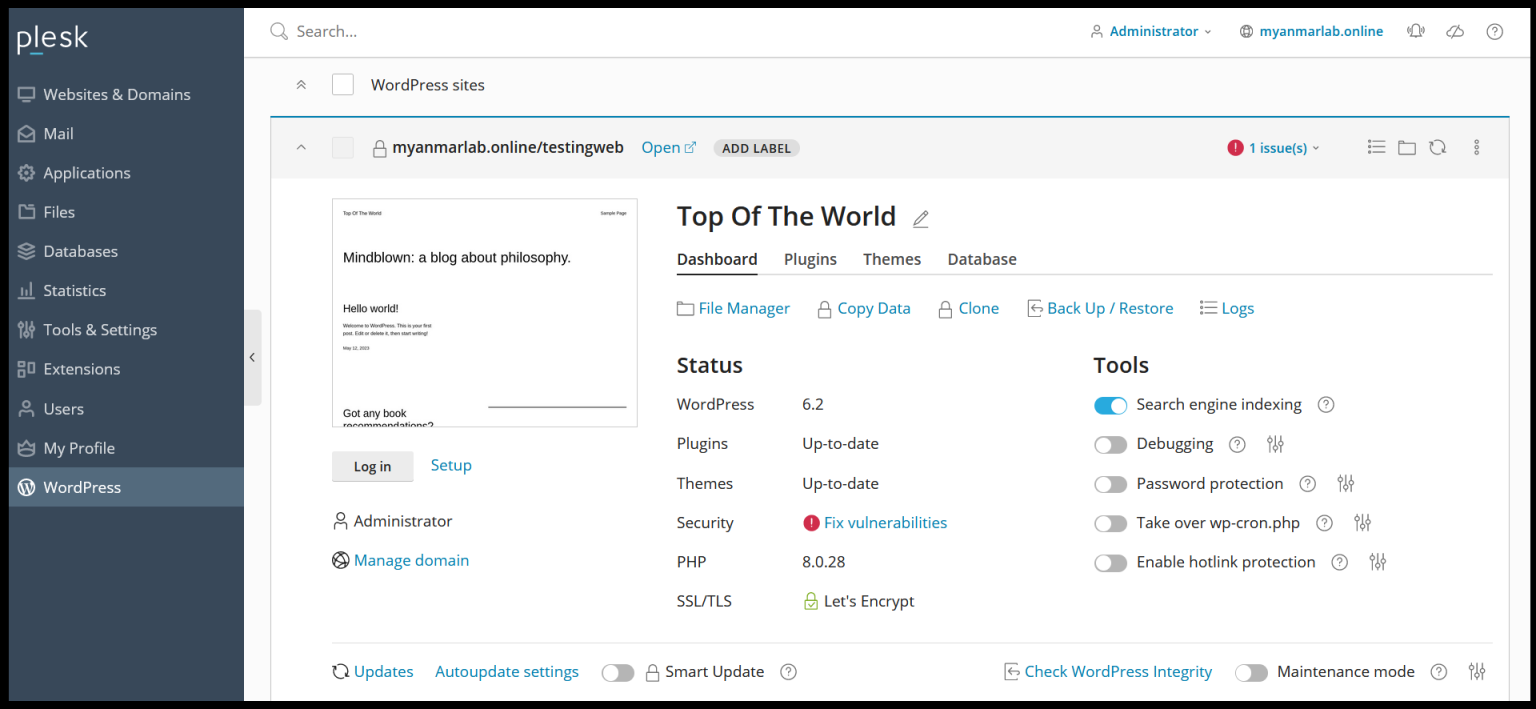Check the myanmarlab.online/testingweb site checkbox
The width and height of the screenshot is (1536, 709).
[343, 148]
